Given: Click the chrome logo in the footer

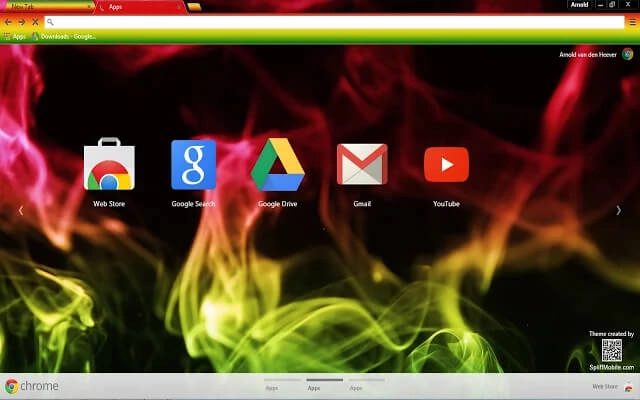Looking at the screenshot, I should tap(31, 386).
